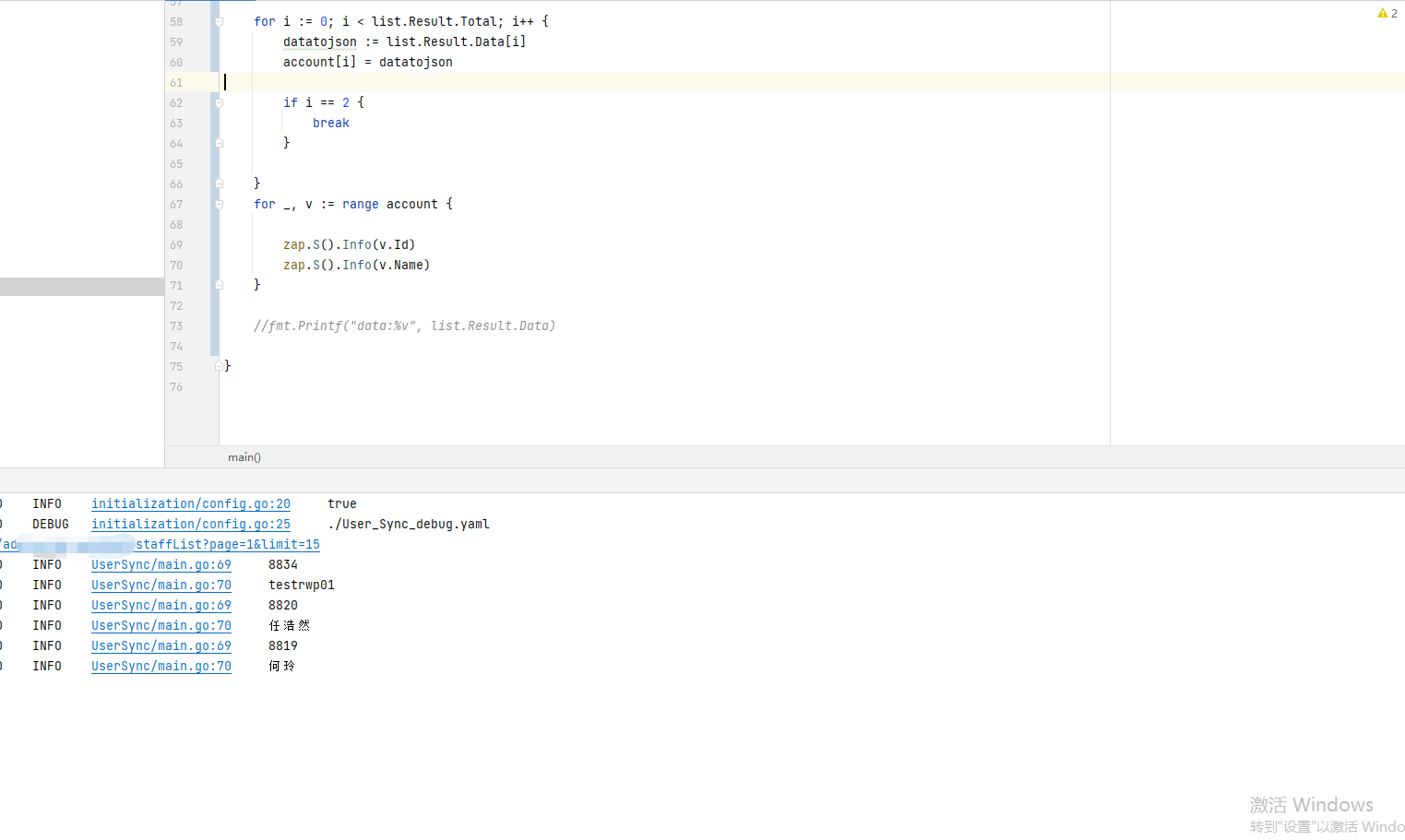This screenshot has height=840, width=1405.
Task: Click the fold end marker on line 71
Action: pyautogui.click(x=219, y=285)
